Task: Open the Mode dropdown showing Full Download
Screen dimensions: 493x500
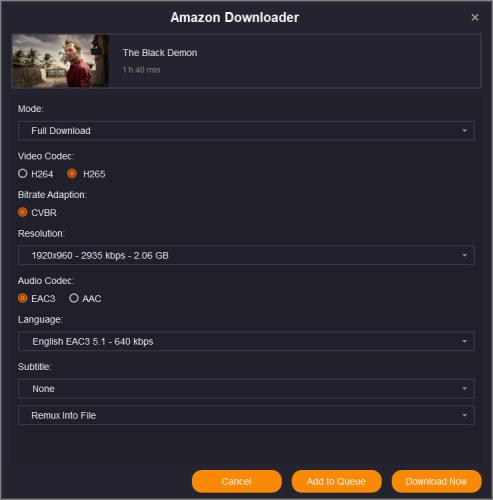Action: coord(246,131)
